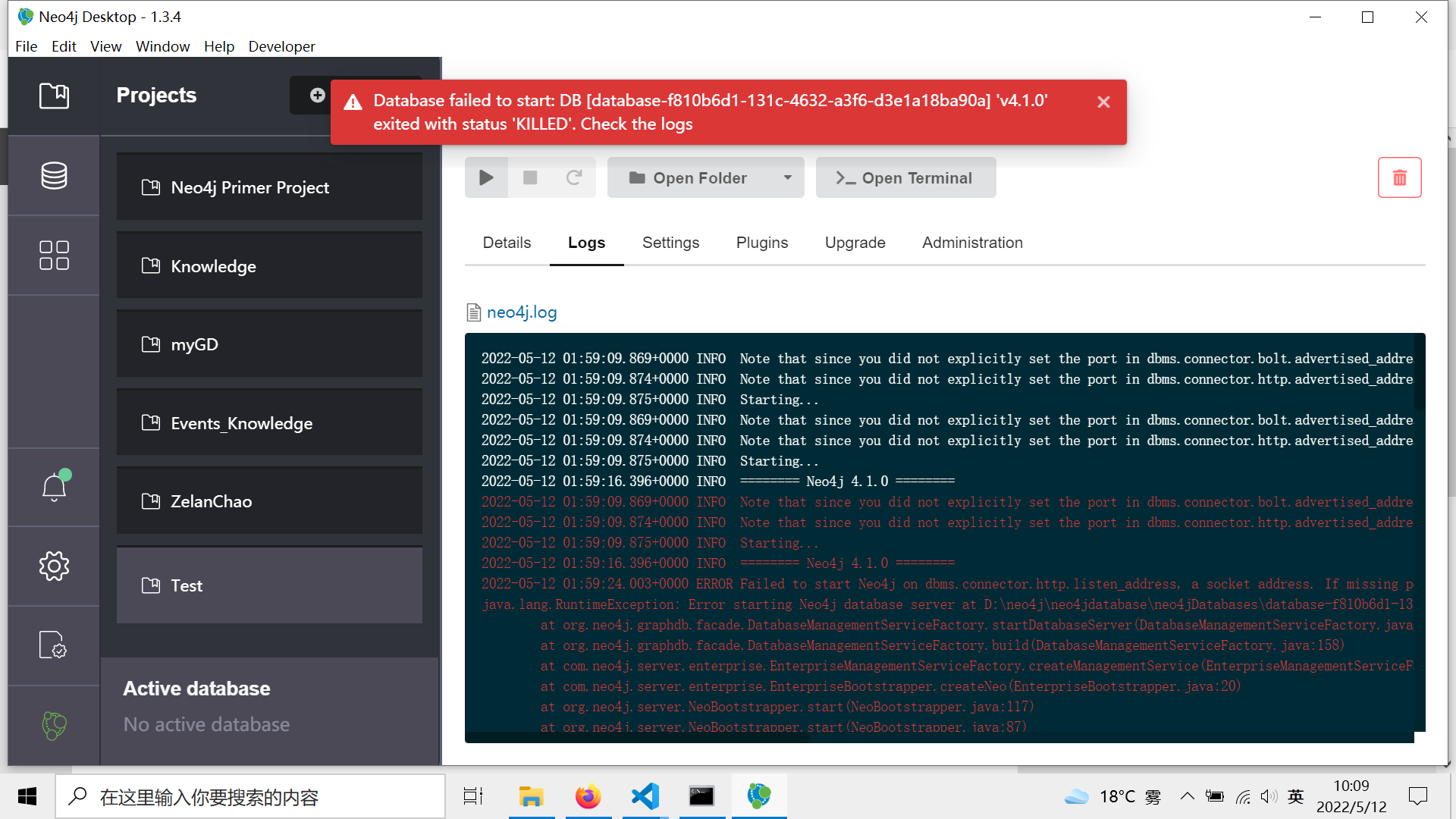Click the Windows taskbar search box

[x=250, y=796]
